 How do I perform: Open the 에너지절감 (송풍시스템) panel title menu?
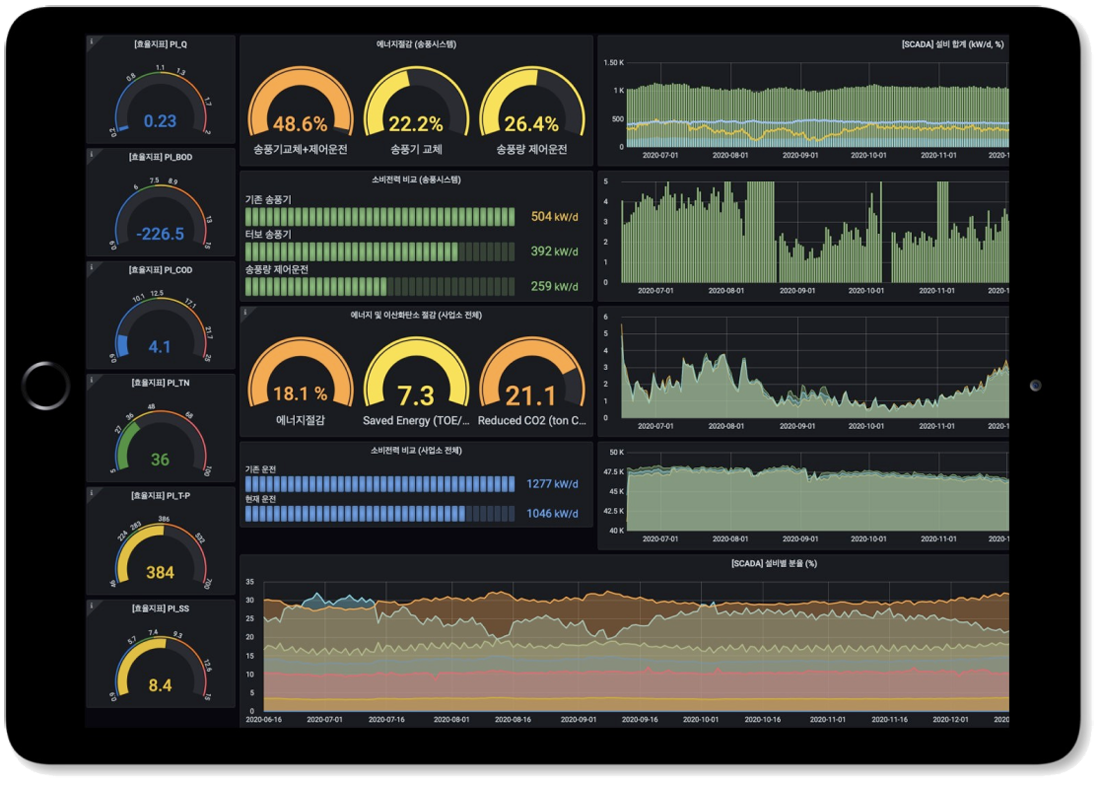coord(415,44)
